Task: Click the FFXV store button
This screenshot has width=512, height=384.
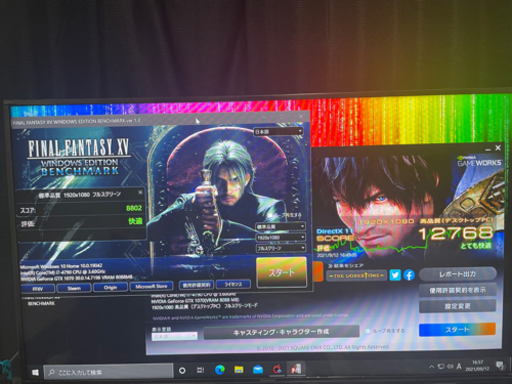Action: 38,288
